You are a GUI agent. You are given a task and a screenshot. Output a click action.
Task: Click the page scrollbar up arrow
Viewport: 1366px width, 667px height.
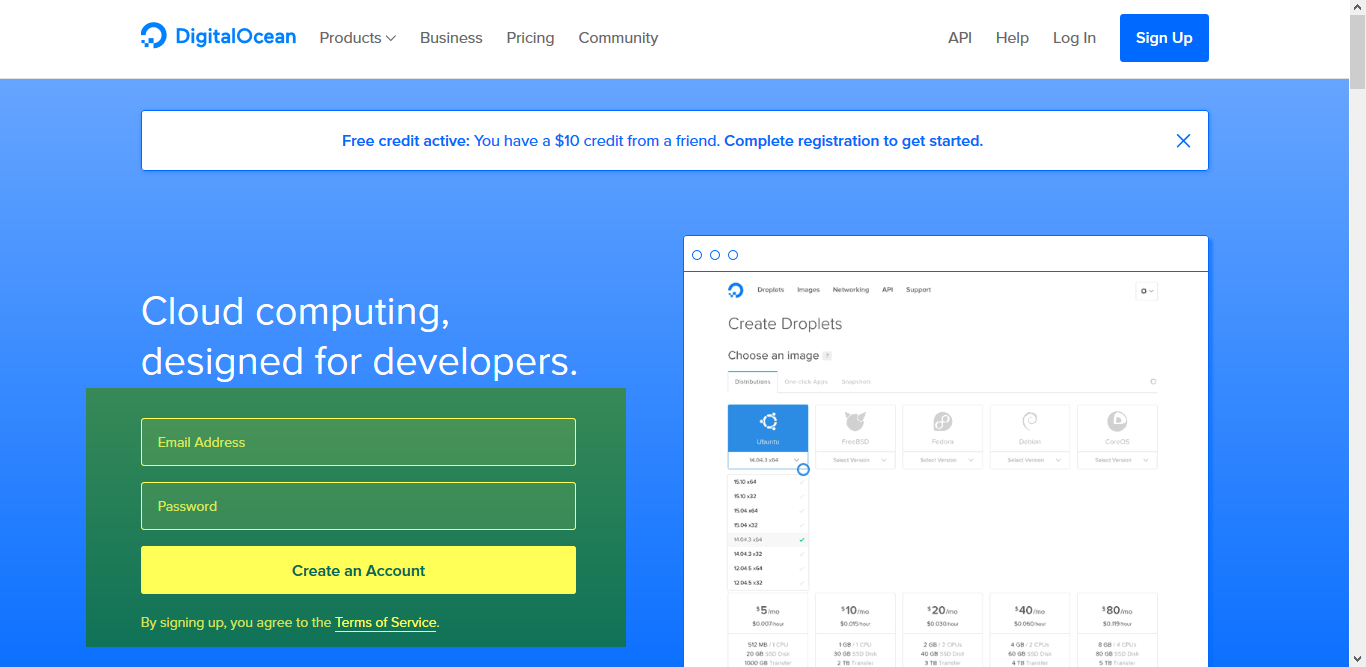(1357, 8)
